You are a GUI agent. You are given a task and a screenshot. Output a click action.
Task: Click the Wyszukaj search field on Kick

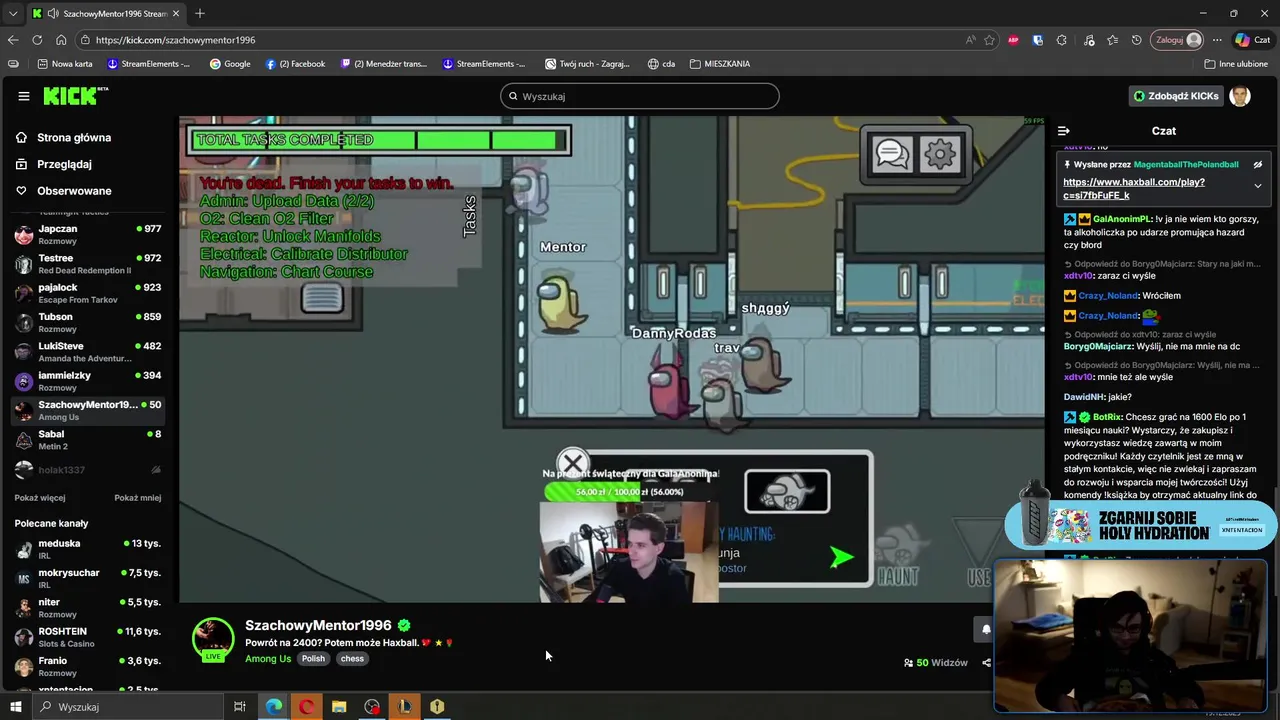pyautogui.click(x=640, y=96)
